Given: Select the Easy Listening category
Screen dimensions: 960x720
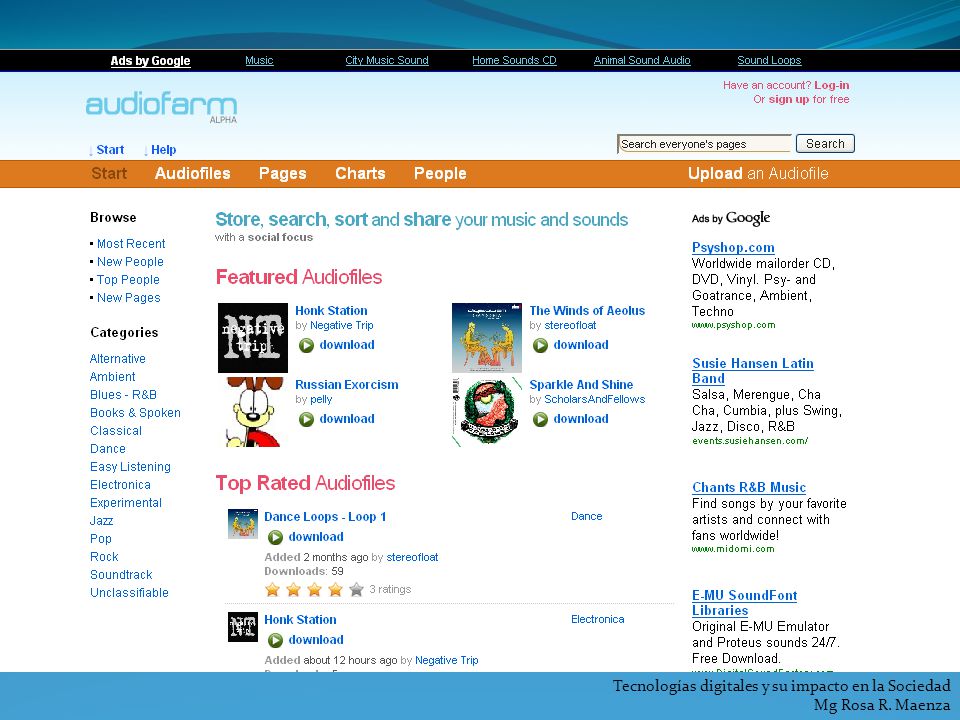Looking at the screenshot, I should pos(130,467).
